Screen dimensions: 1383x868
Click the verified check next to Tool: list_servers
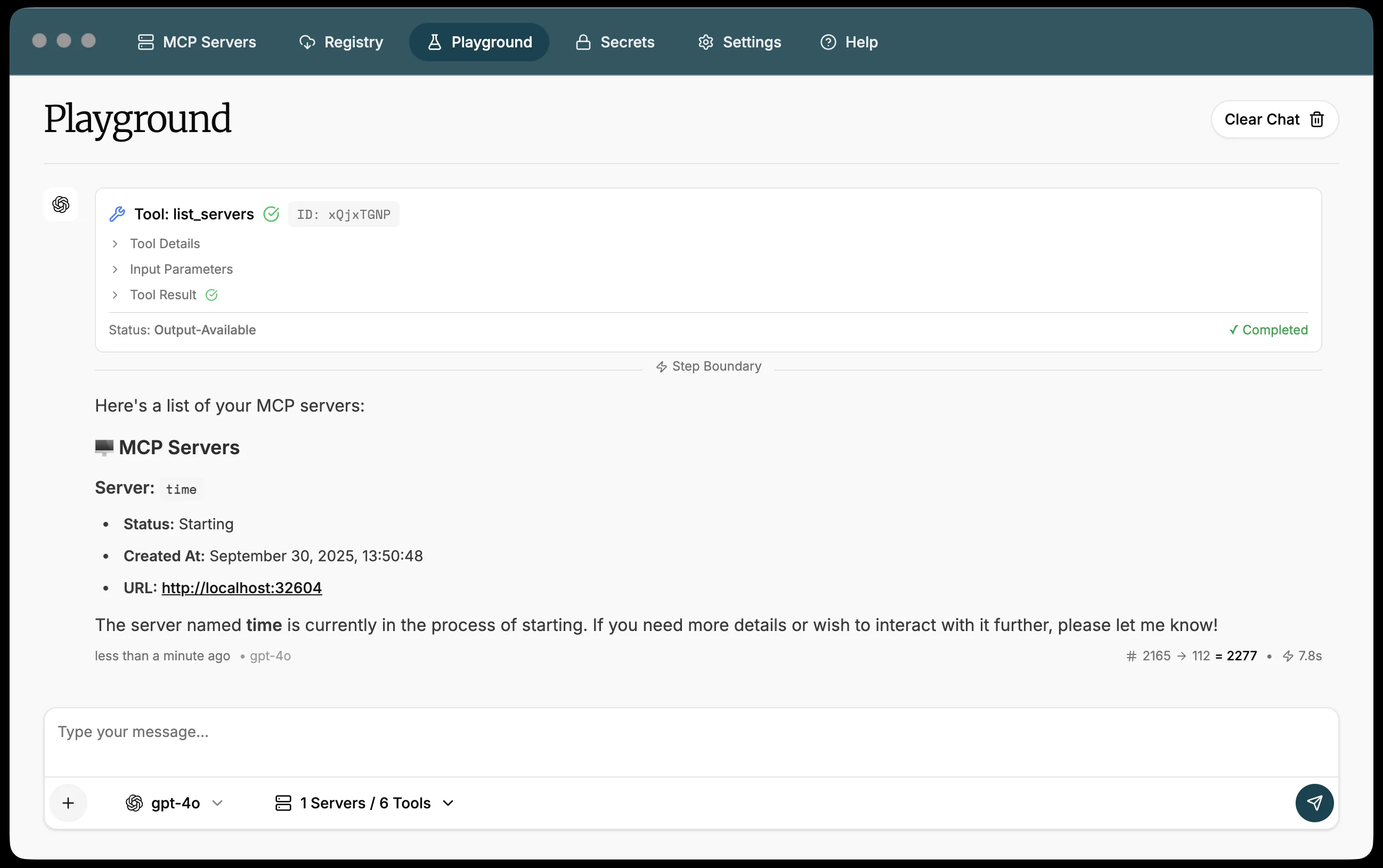pos(272,213)
